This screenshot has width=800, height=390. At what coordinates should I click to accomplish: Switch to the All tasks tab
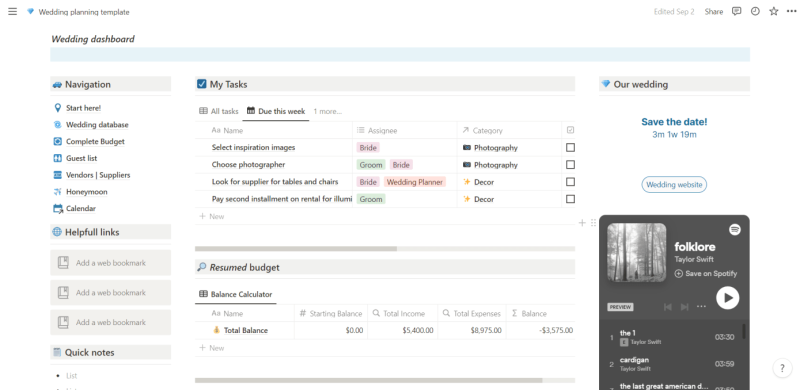coord(218,111)
